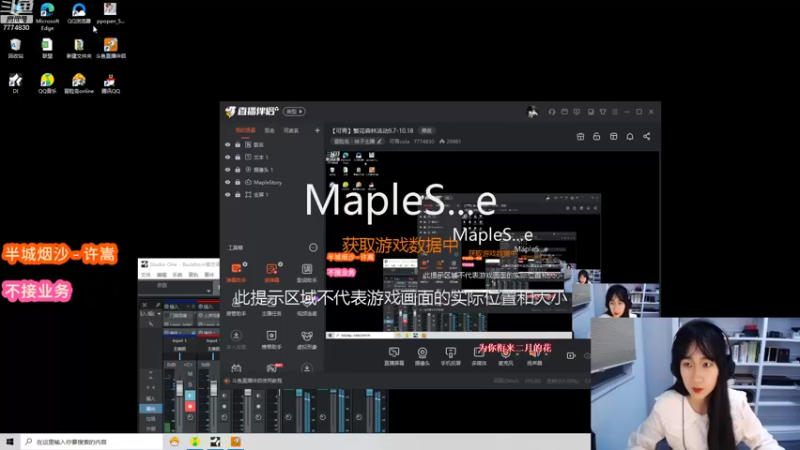Open the headset support icon in title bar
The image size is (800, 450).
click(x=552, y=112)
